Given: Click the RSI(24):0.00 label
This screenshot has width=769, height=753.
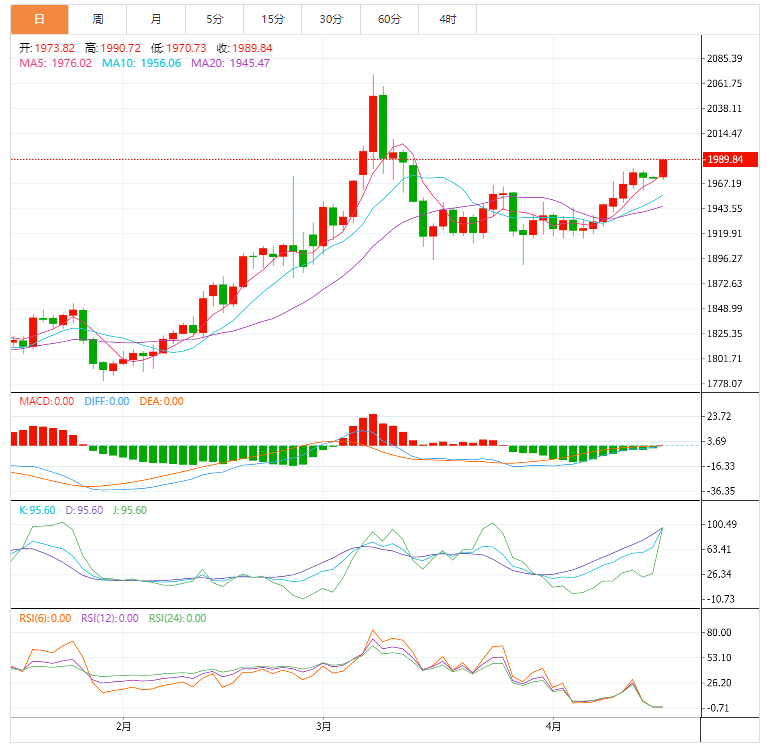Looking at the screenshot, I should [178, 618].
